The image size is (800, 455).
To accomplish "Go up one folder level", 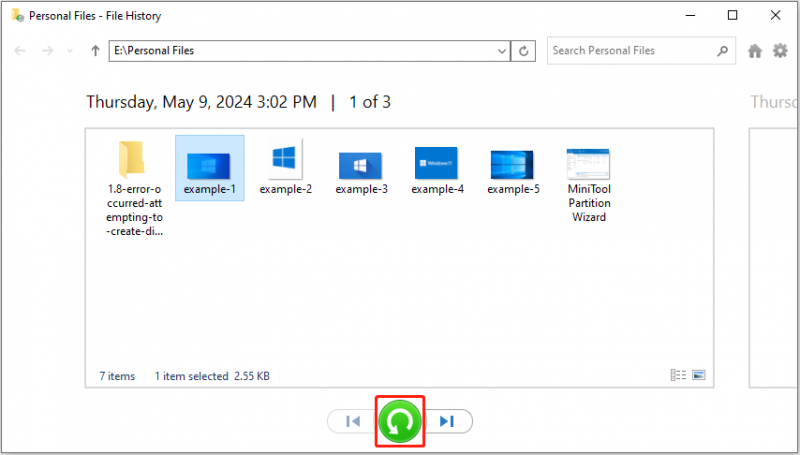I will tap(95, 50).
